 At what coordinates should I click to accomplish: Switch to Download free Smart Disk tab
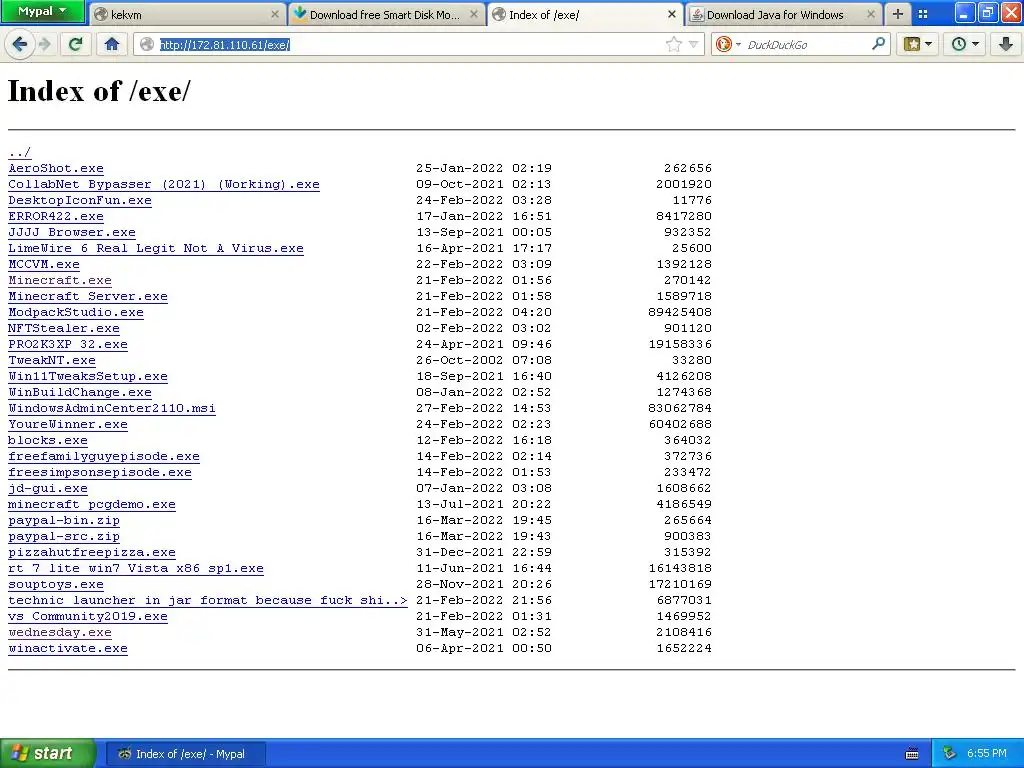click(x=386, y=14)
